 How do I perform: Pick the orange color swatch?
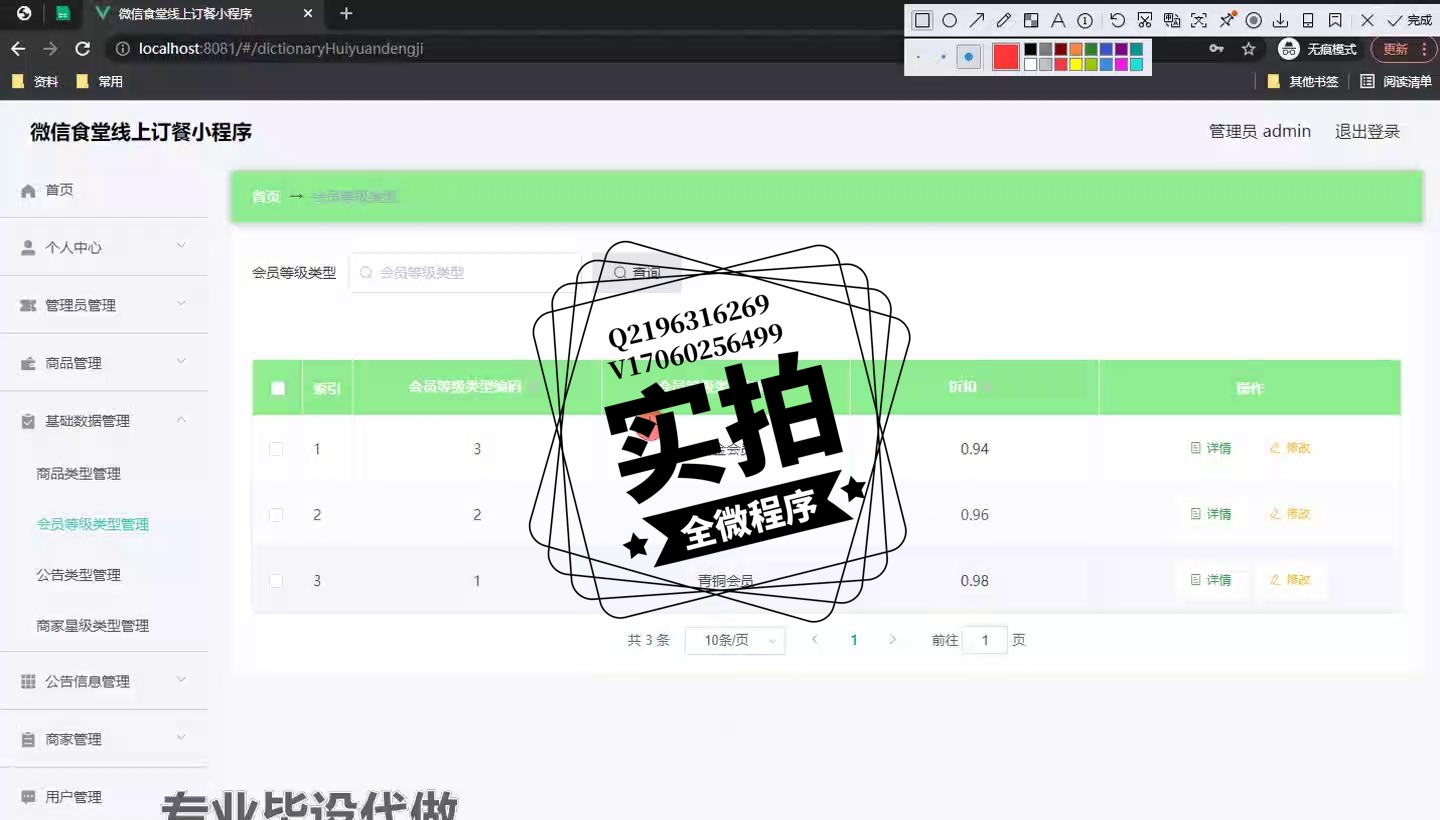1076,49
